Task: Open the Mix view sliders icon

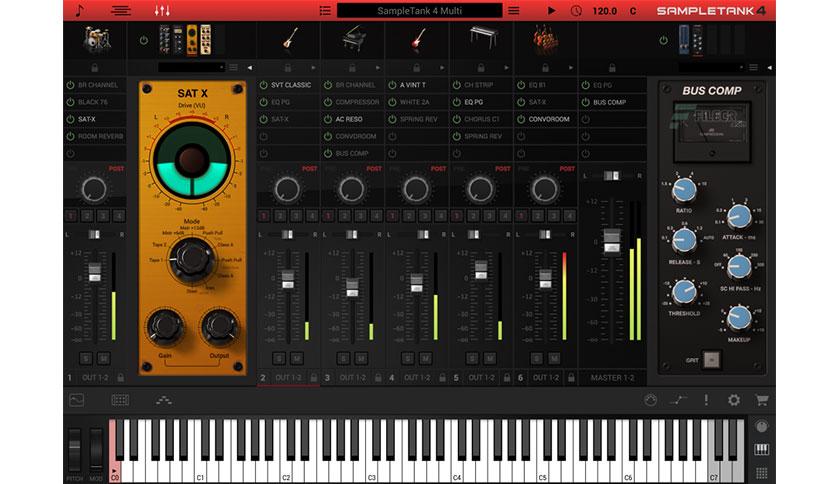Action: 162,10
